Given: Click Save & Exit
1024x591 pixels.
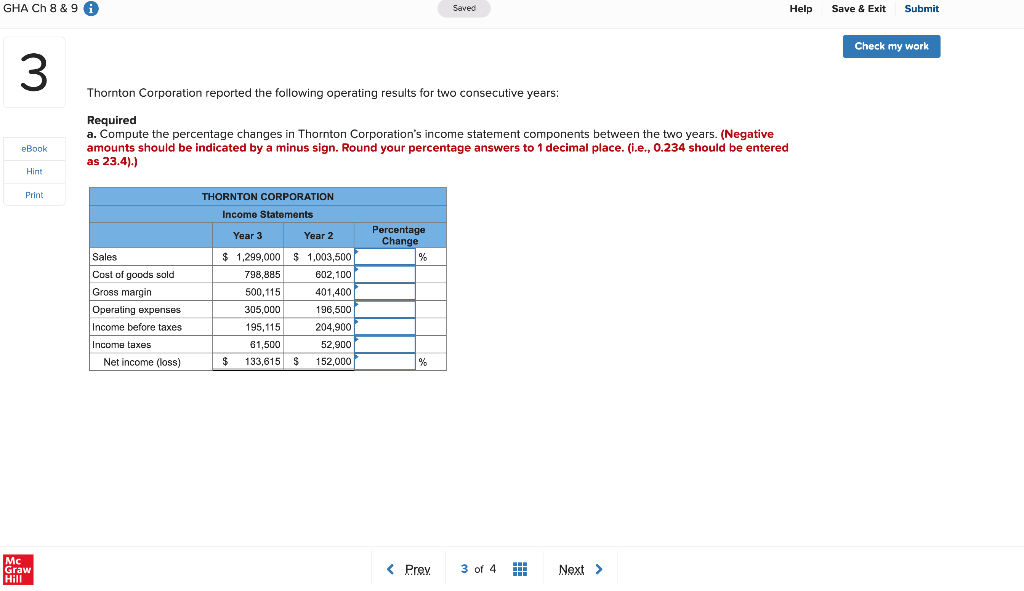Looking at the screenshot, I should [858, 8].
